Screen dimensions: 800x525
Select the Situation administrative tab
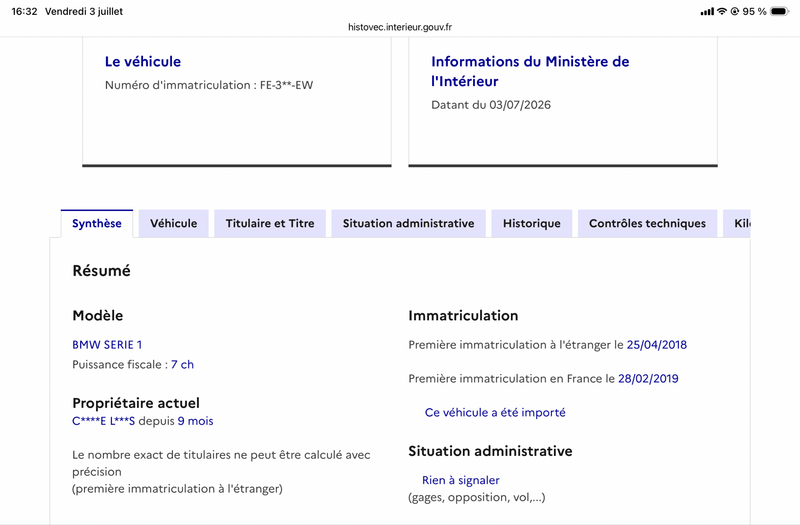coord(409,223)
